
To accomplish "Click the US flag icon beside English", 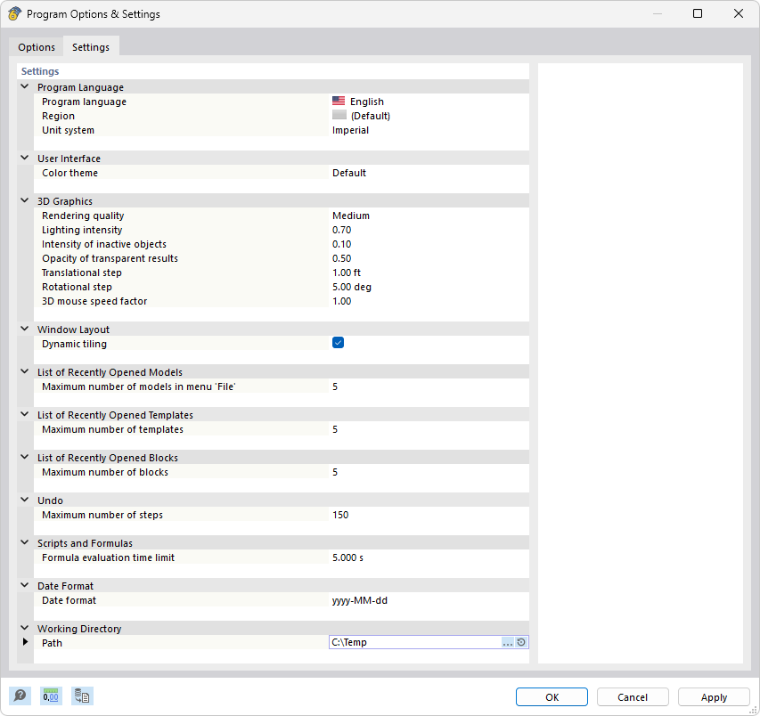I will (338, 101).
